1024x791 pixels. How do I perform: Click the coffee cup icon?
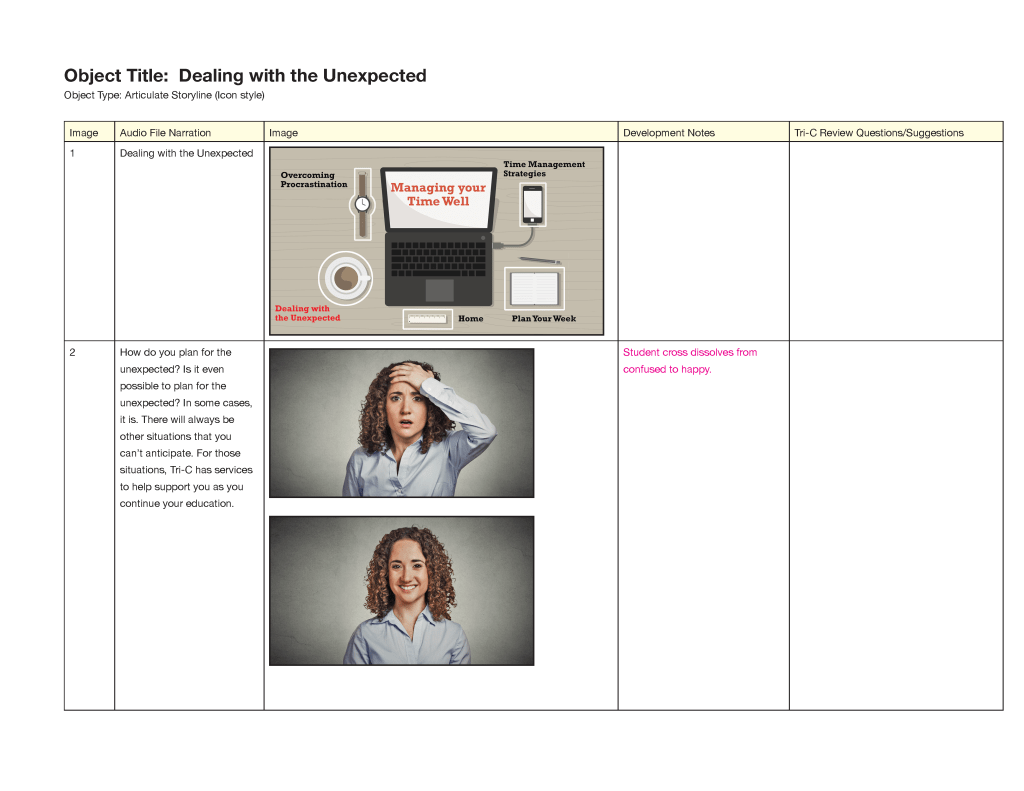[x=346, y=277]
